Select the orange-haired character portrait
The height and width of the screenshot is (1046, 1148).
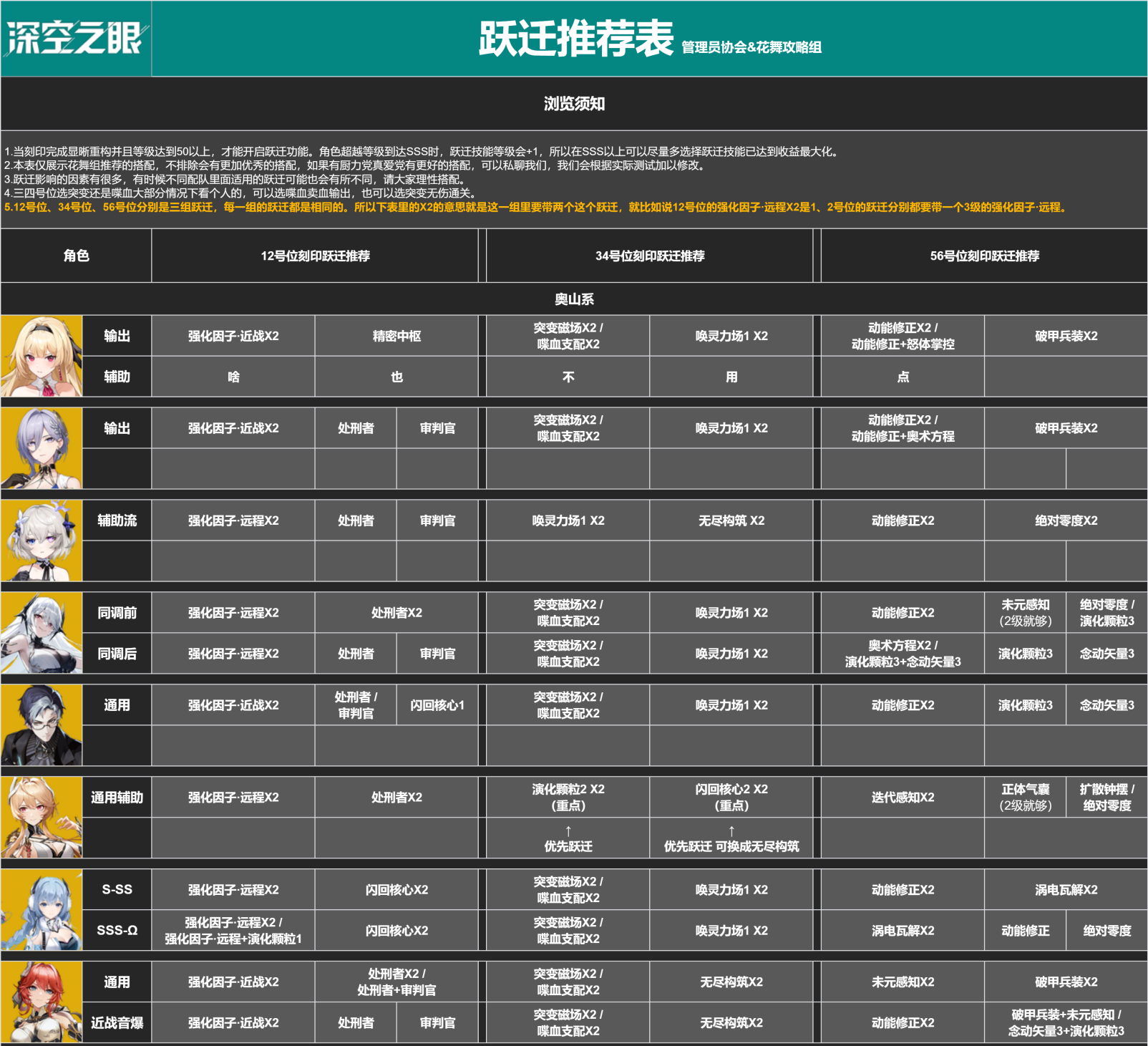[42, 818]
